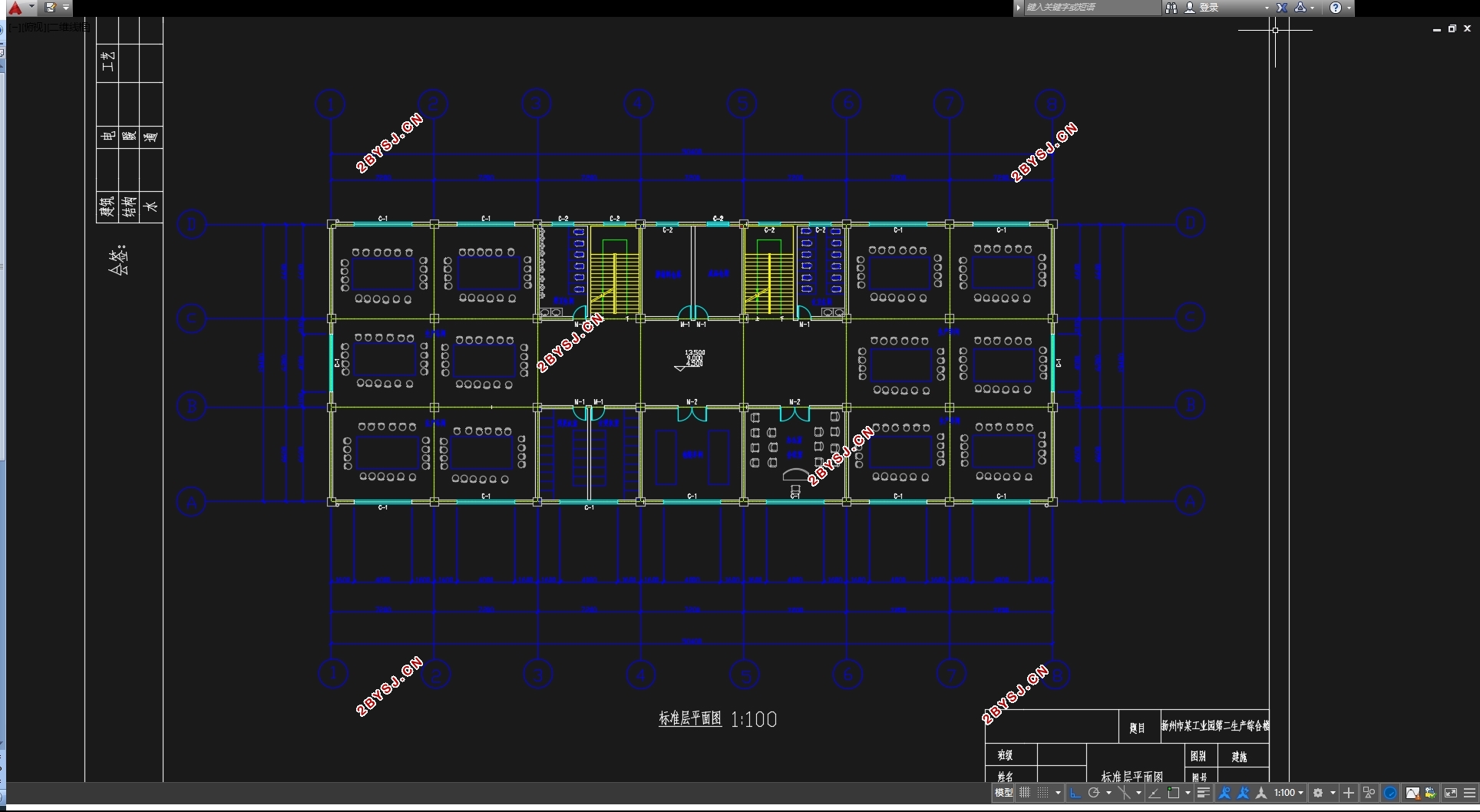Viewport: 1480px width, 812px height.
Task: Open the AutoCAD application menu logo
Action: [15, 8]
